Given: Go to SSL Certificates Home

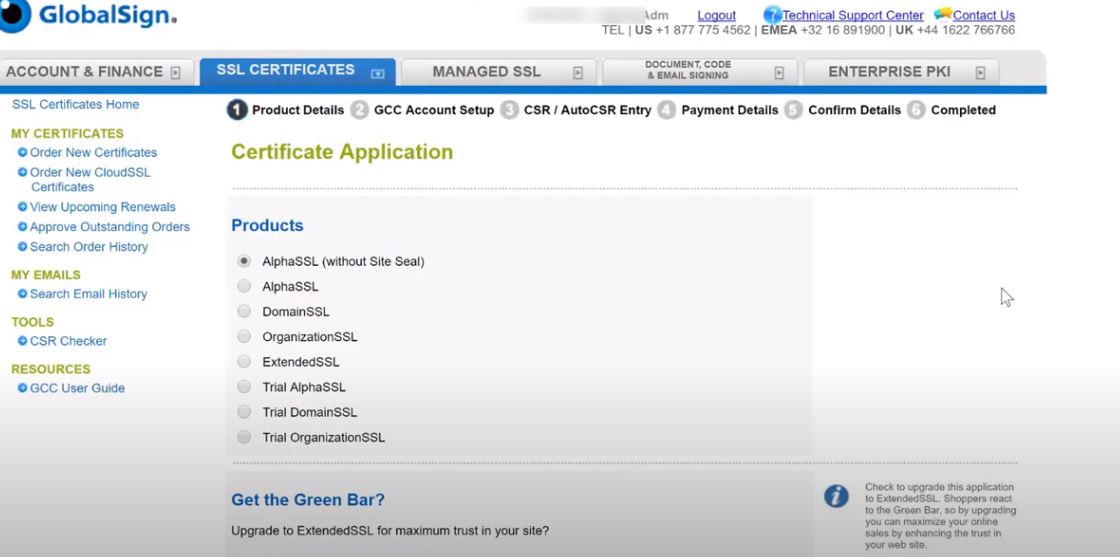Looking at the screenshot, I should pos(76,104).
